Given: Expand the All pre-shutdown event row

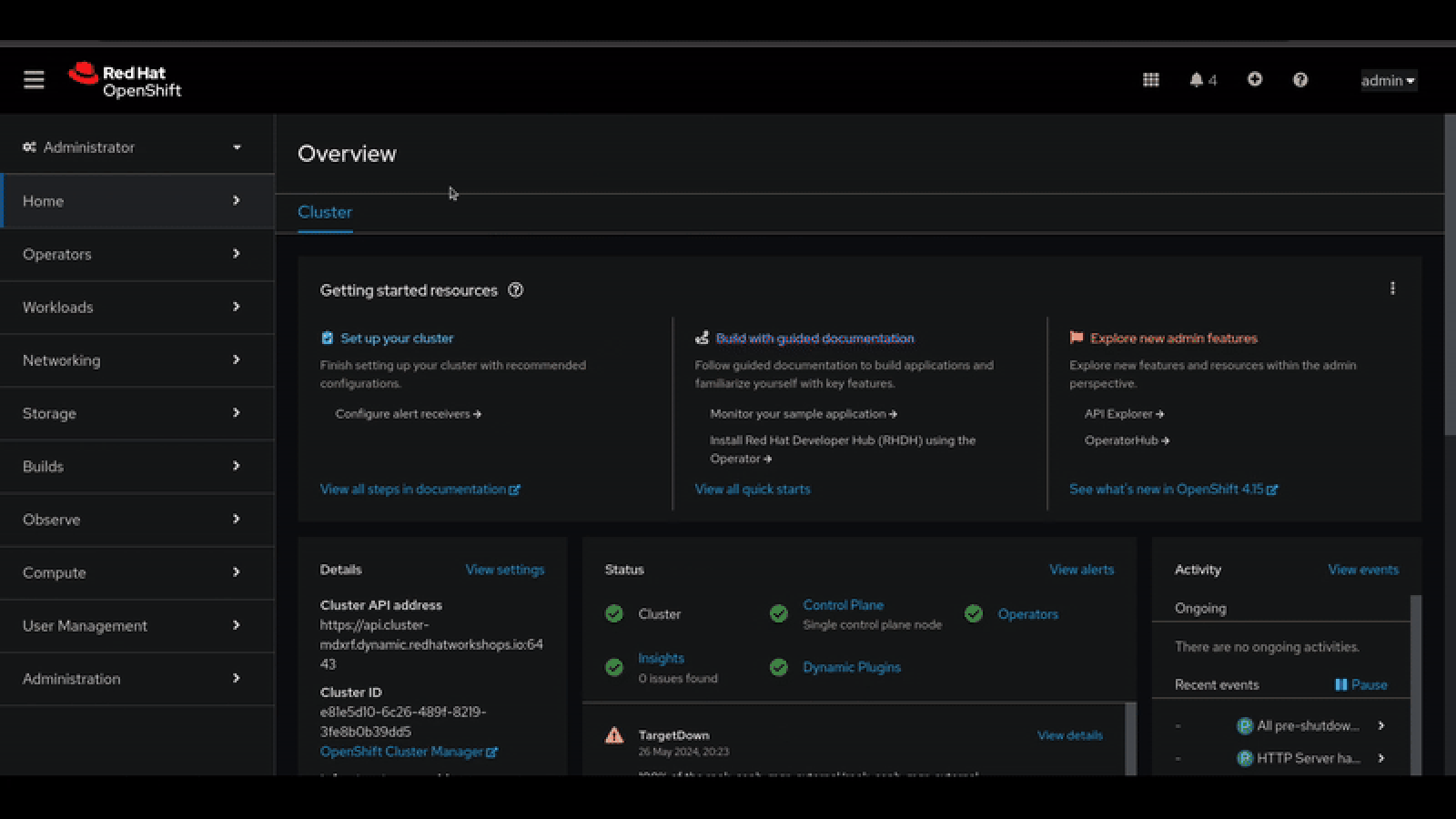Looking at the screenshot, I should click(x=1380, y=725).
